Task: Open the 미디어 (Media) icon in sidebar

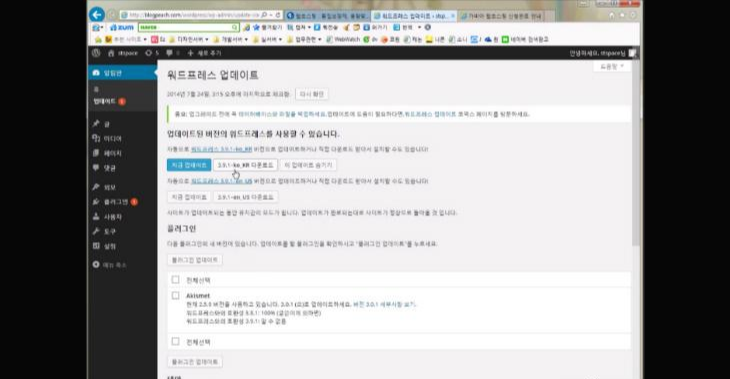Action: [x=96, y=138]
